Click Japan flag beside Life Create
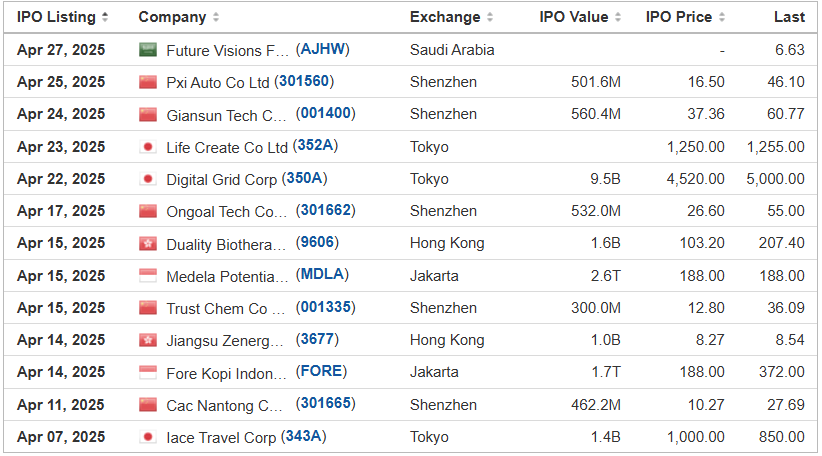Viewport: 822px width, 456px height. [x=148, y=147]
